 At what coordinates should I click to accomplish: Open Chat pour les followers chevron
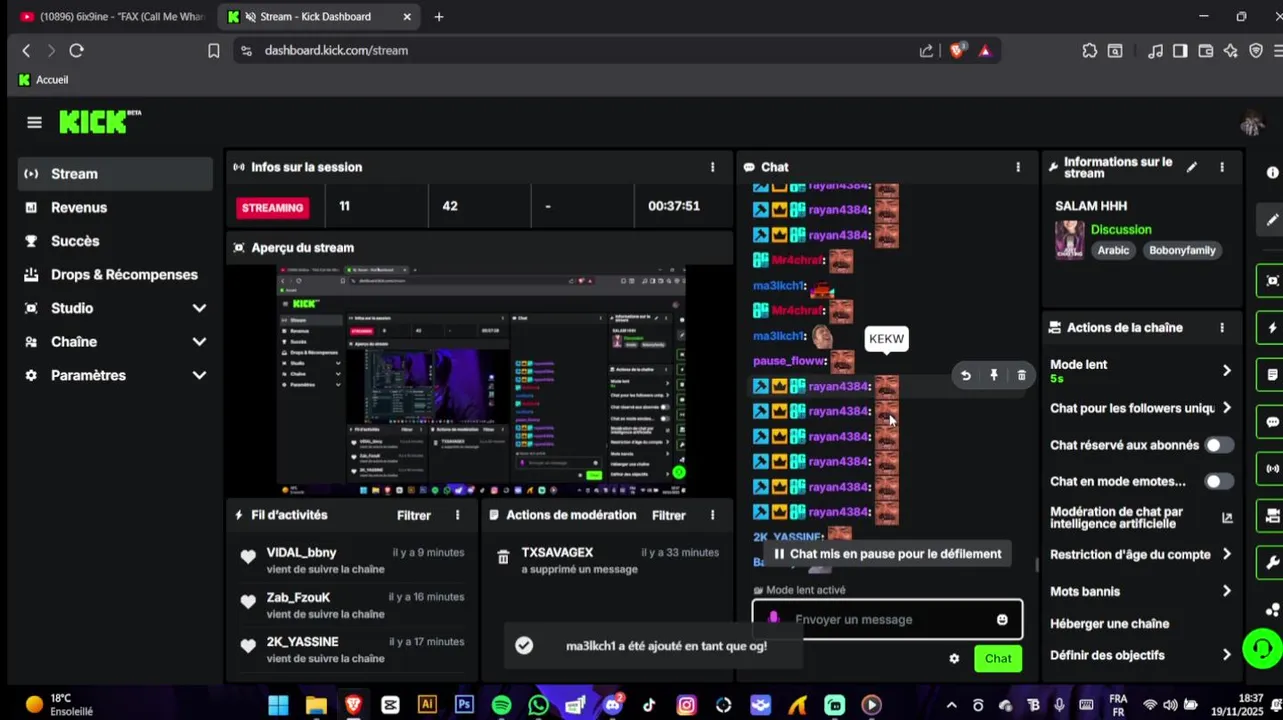[1226, 408]
